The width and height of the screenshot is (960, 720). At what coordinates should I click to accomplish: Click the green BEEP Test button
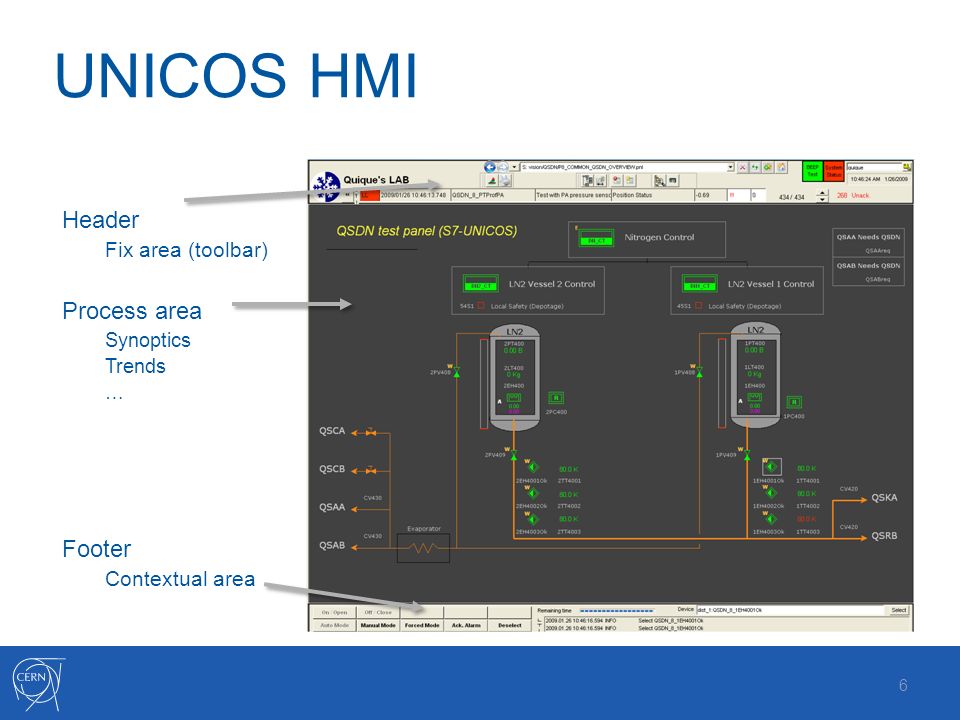(812, 171)
